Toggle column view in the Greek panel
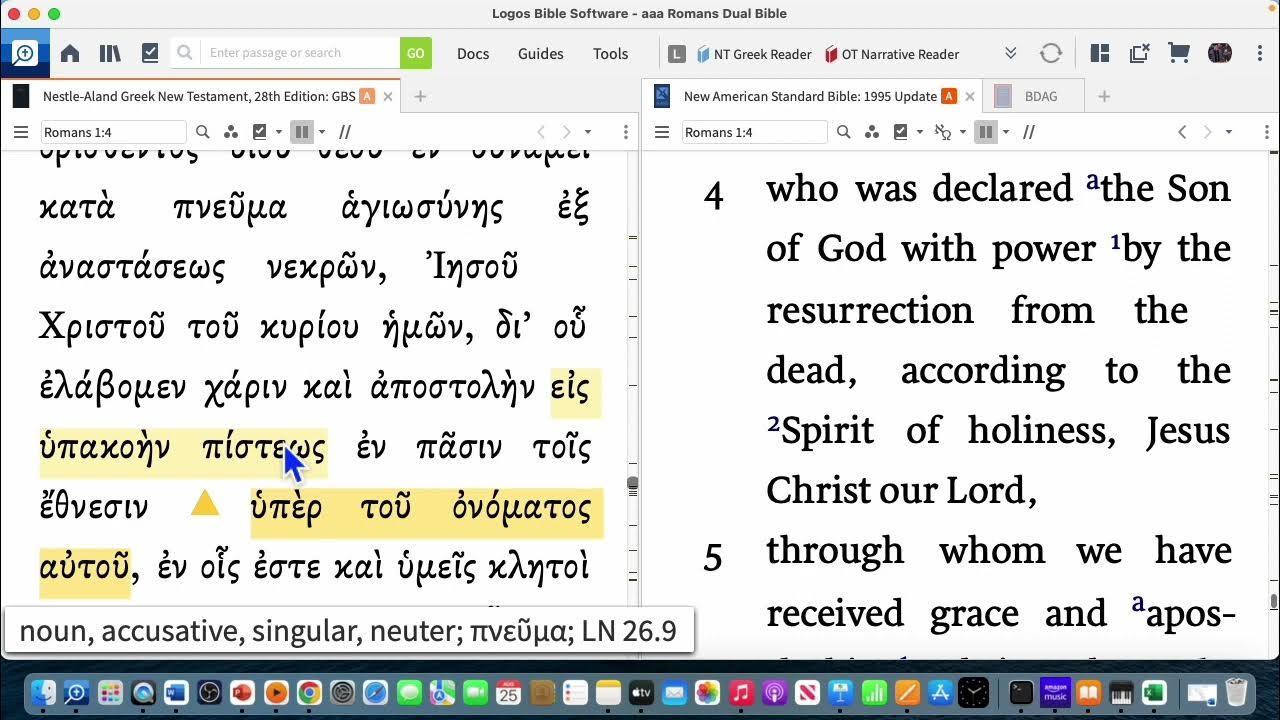The width and height of the screenshot is (1280, 720). tap(302, 132)
